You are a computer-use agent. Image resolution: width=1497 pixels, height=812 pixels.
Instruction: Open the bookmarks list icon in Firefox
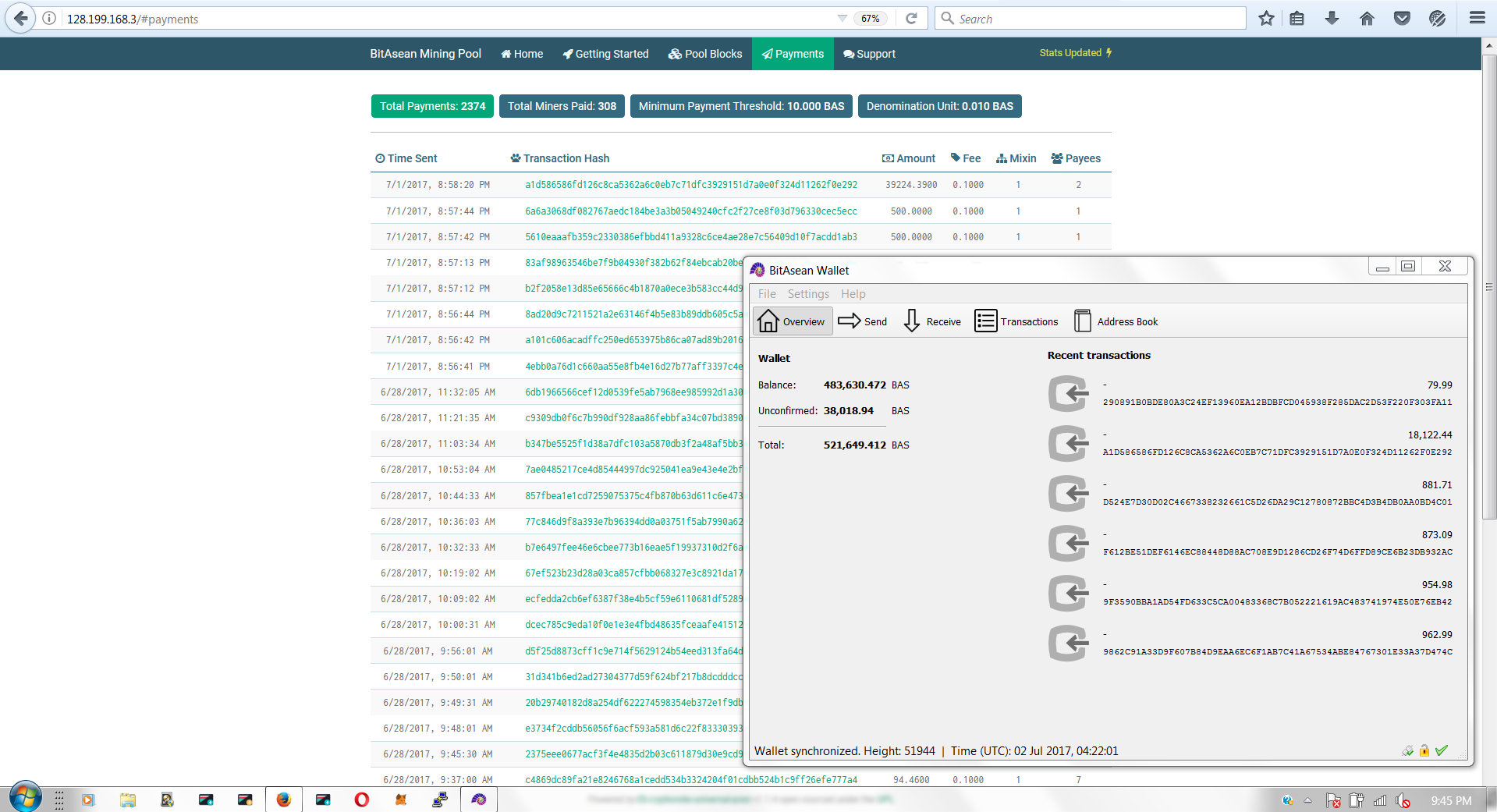click(x=1297, y=18)
